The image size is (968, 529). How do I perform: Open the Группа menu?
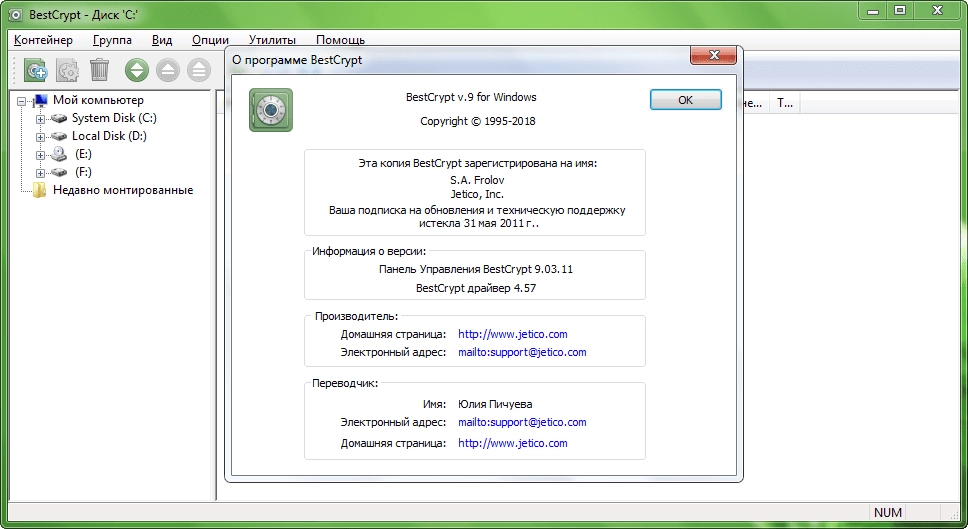click(112, 40)
